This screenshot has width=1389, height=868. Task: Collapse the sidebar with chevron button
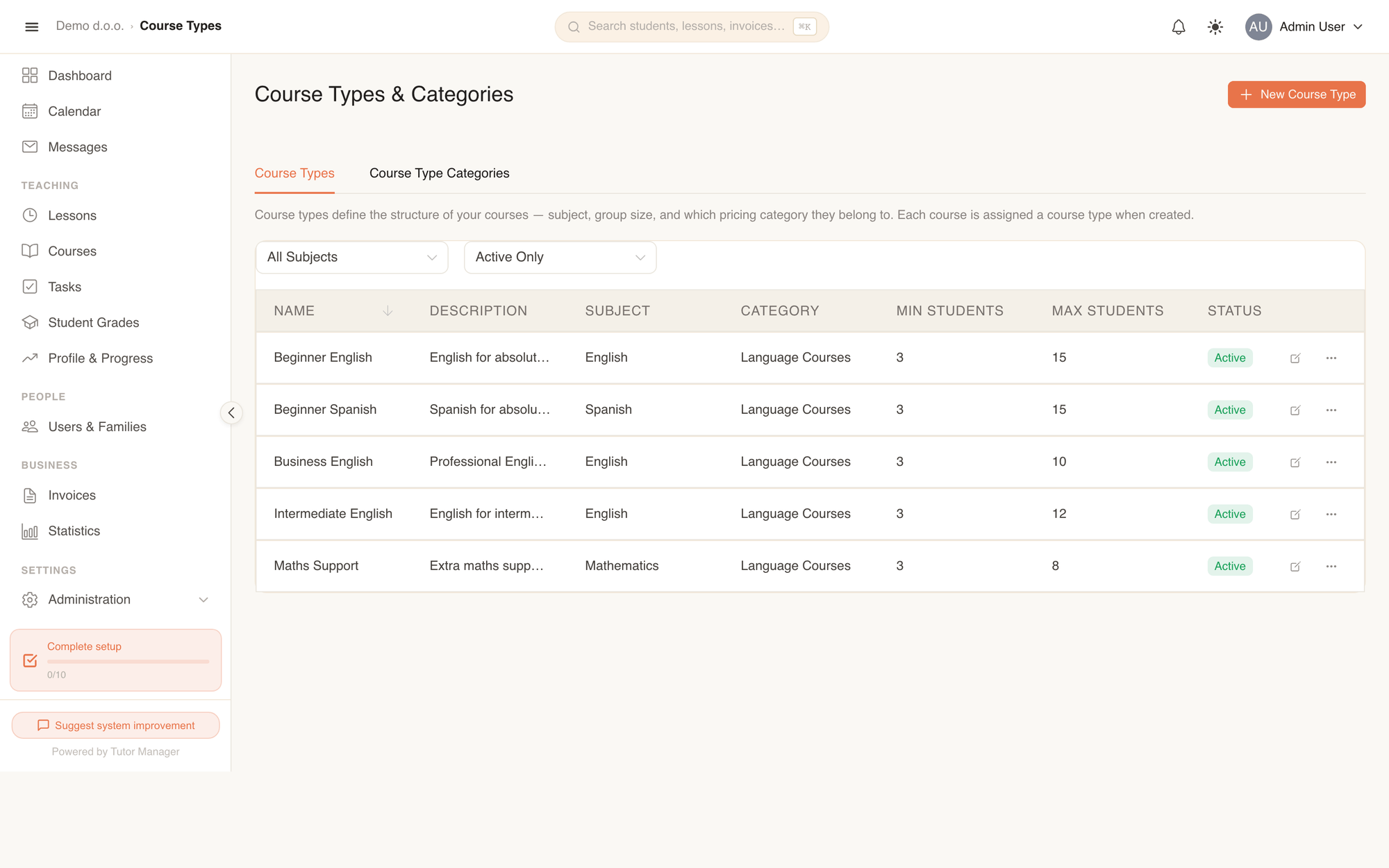(231, 412)
